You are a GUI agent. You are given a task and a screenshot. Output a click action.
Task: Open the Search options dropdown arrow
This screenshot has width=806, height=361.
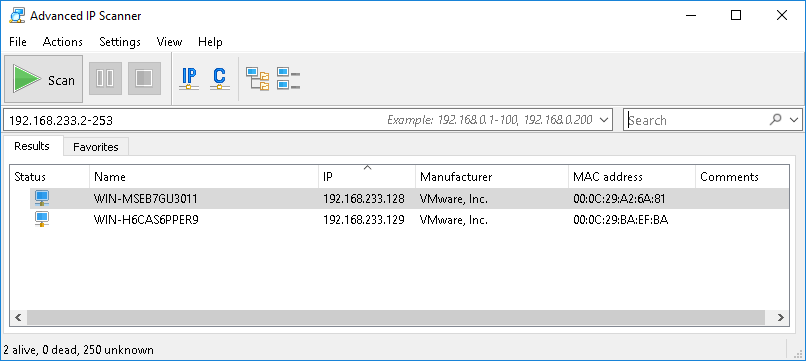(795, 120)
